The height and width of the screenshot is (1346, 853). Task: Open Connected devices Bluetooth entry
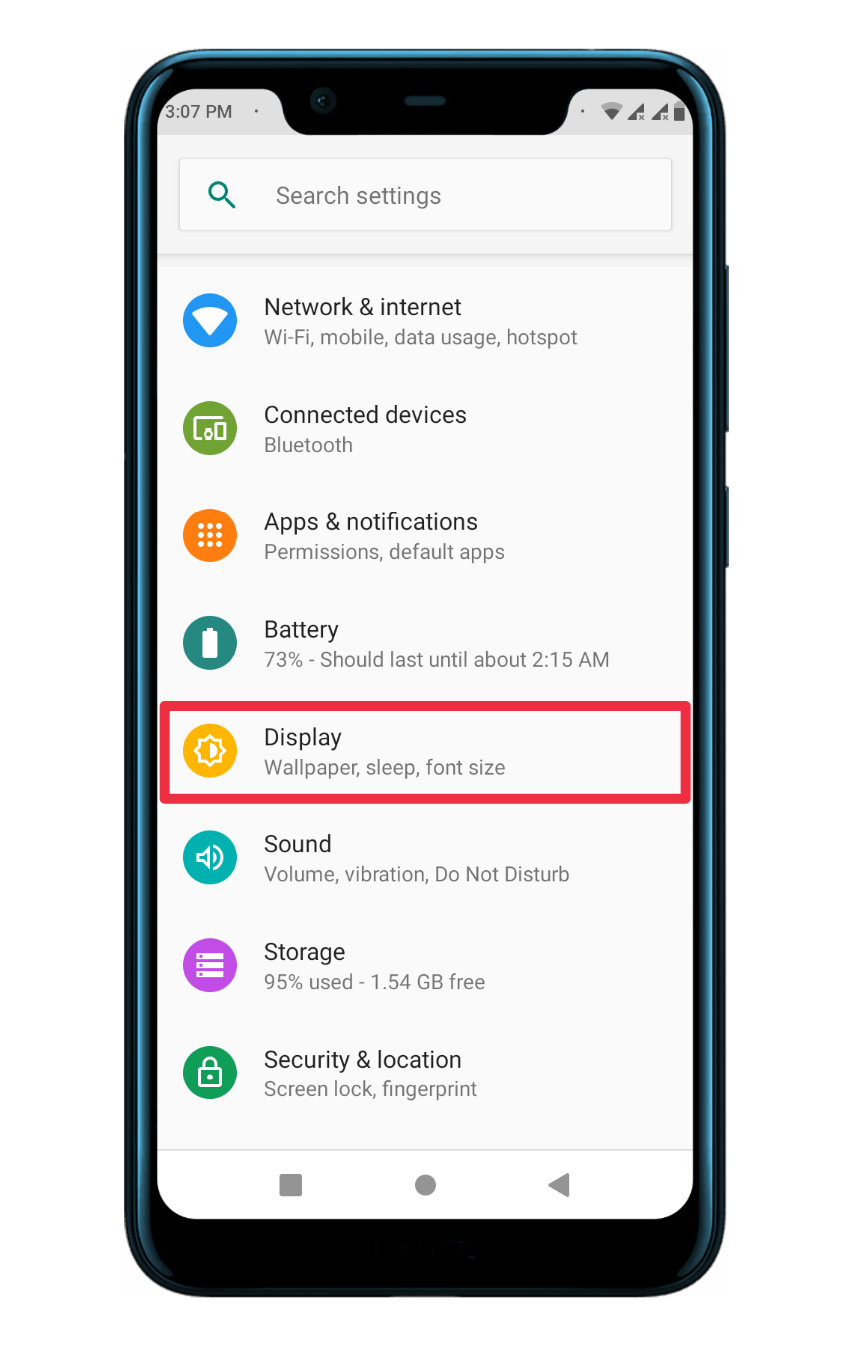425,429
